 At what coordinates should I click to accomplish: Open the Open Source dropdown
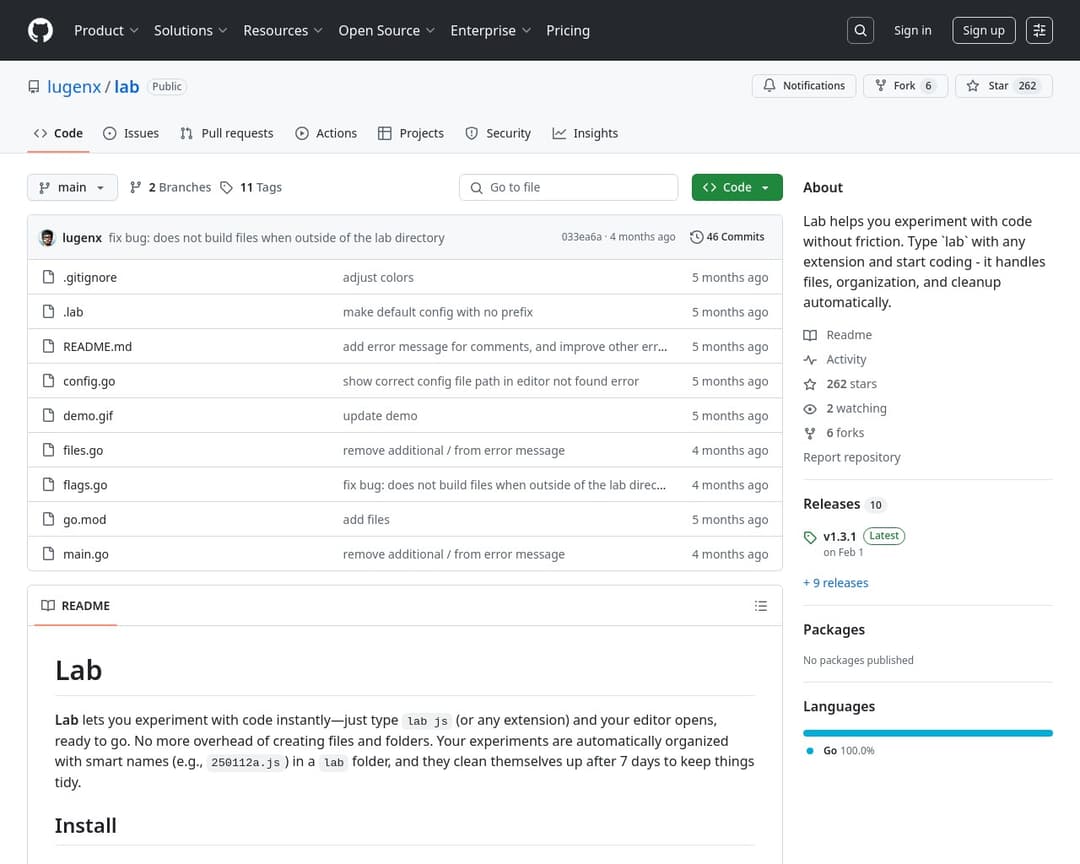tap(386, 30)
